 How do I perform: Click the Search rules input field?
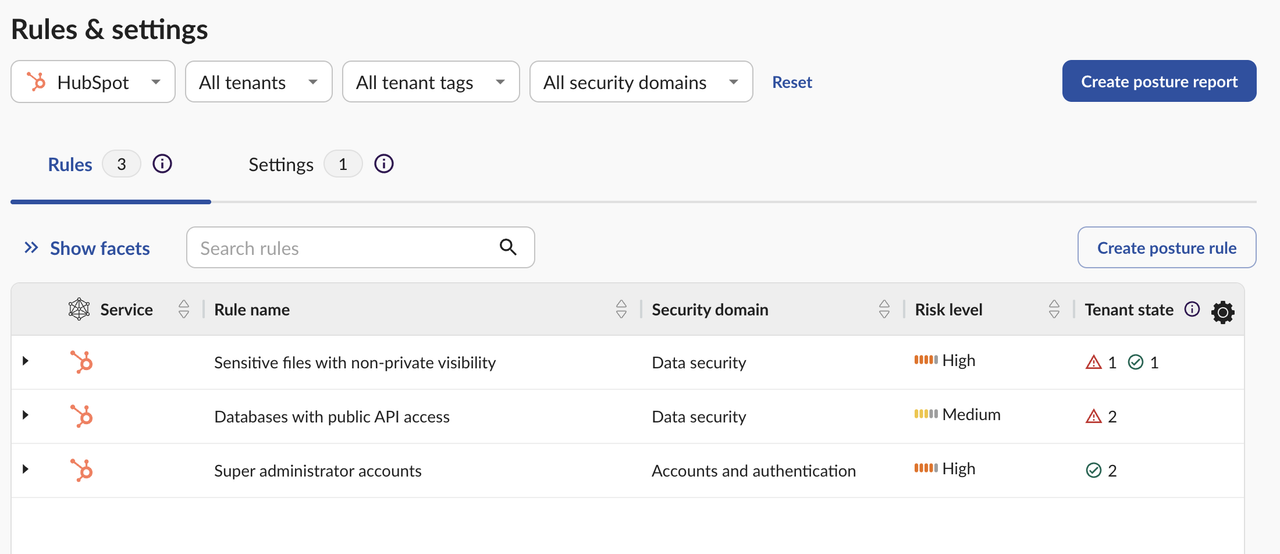[x=340, y=248]
